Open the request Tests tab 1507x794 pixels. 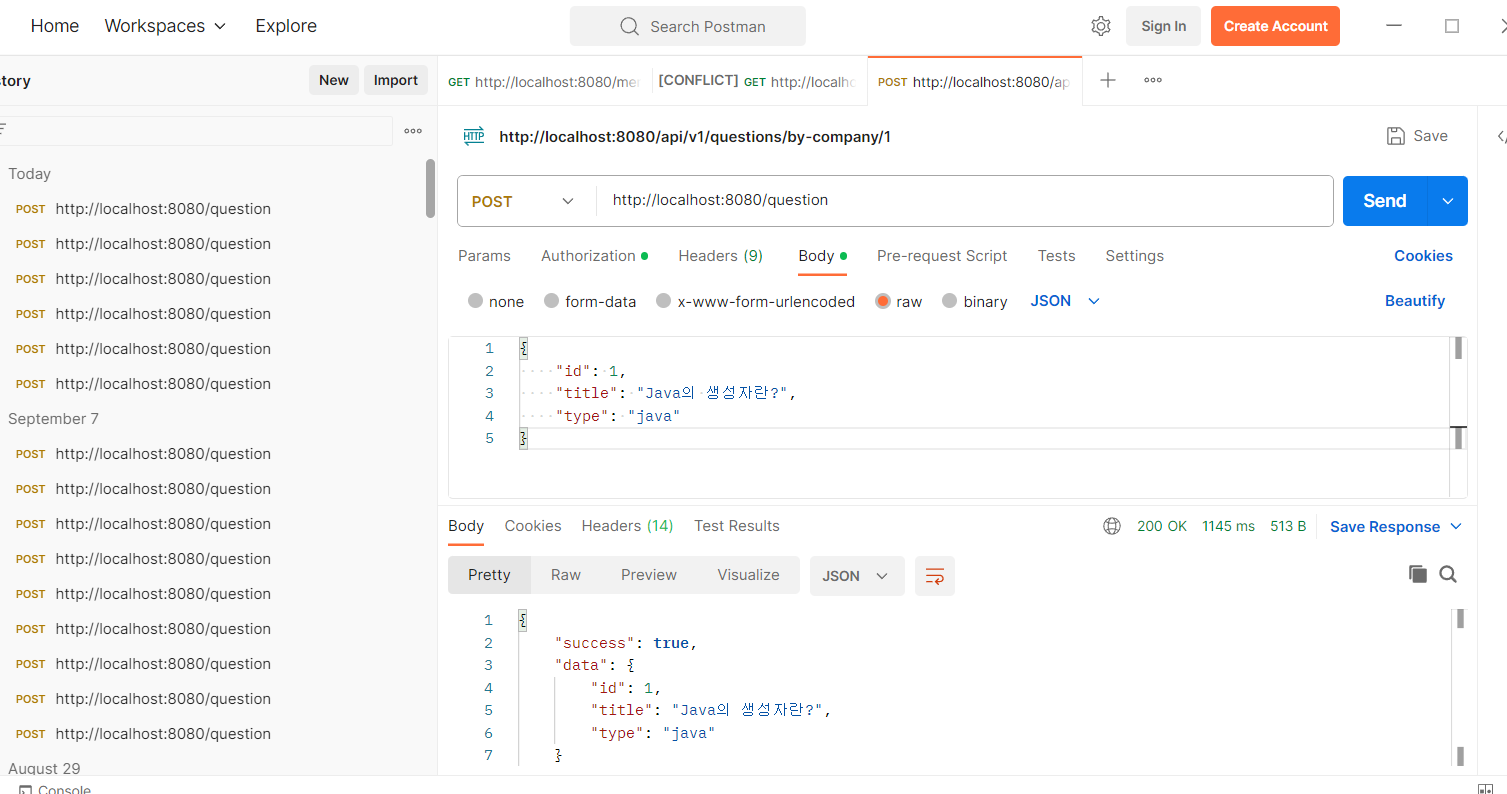point(1056,256)
